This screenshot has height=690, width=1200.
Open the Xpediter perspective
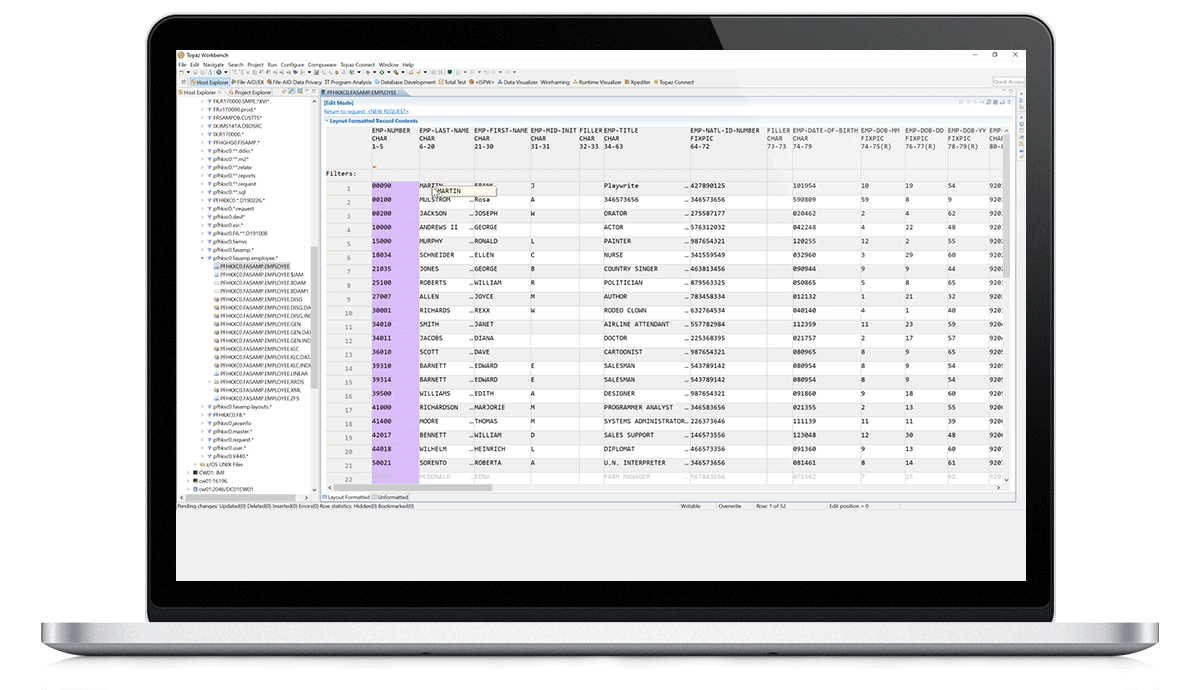tap(637, 82)
